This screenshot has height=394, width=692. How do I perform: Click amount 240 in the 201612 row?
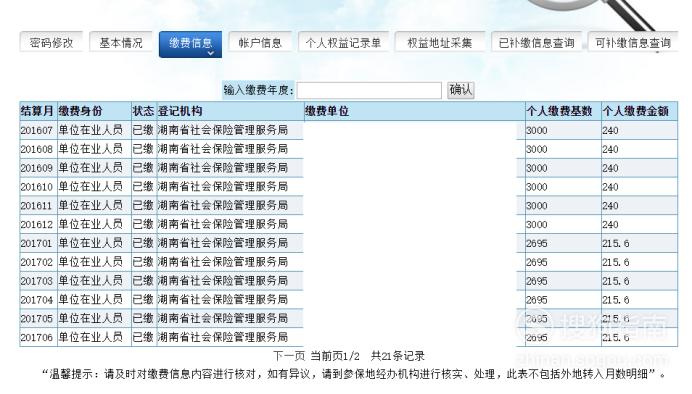[x=610, y=225]
